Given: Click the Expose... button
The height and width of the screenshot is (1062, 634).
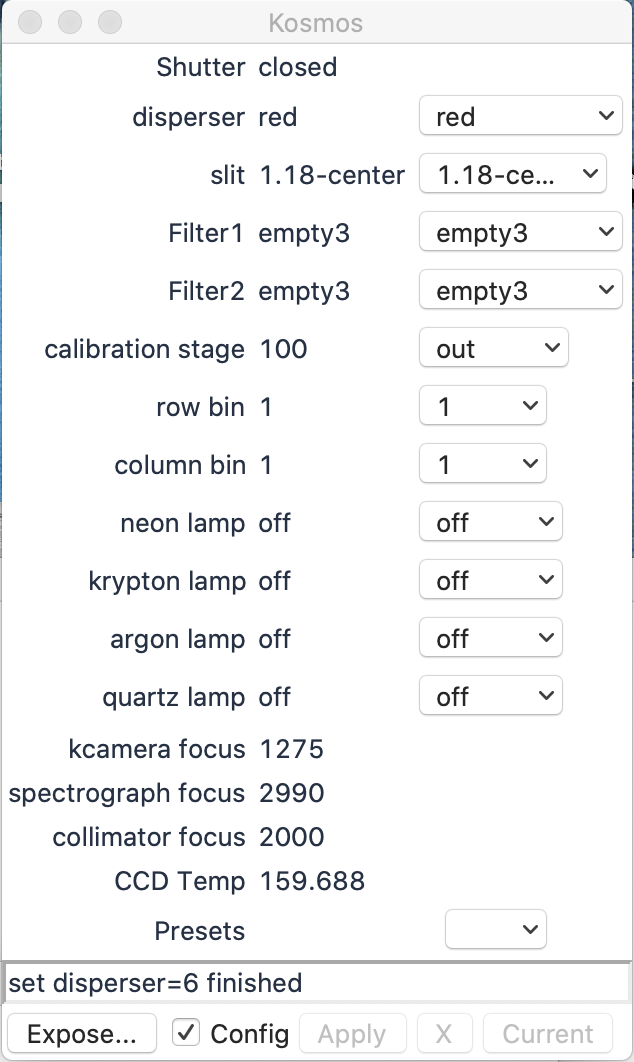Looking at the screenshot, I should [x=82, y=1034].
